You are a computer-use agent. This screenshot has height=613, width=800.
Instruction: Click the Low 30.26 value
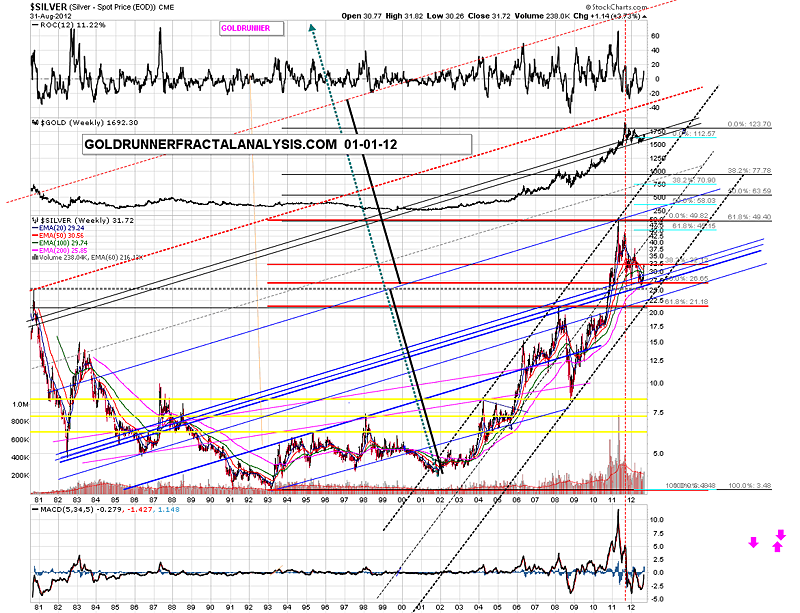tap(445, 16)
